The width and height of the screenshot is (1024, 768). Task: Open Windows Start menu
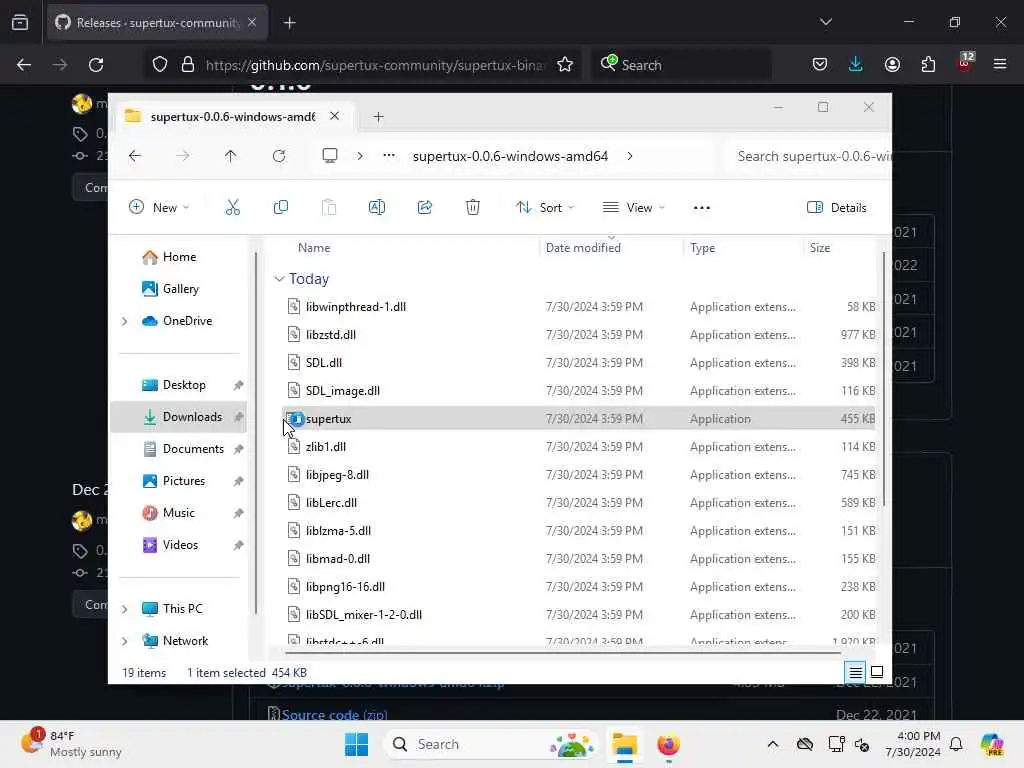click(357, 744)
